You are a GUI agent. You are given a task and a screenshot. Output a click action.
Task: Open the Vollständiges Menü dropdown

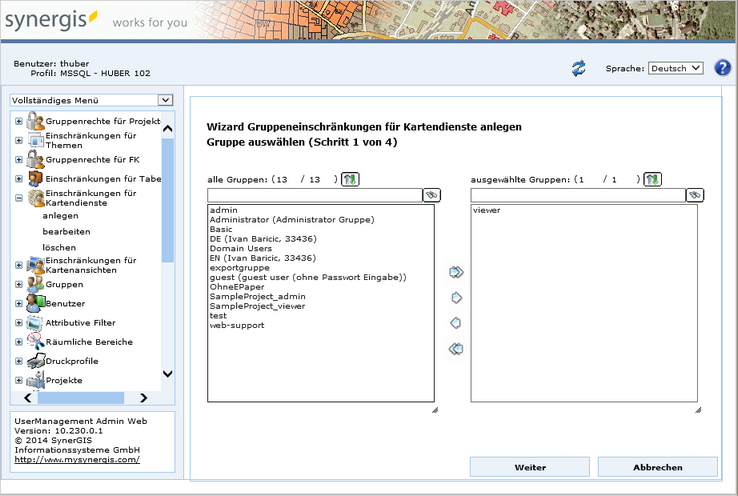91,101
